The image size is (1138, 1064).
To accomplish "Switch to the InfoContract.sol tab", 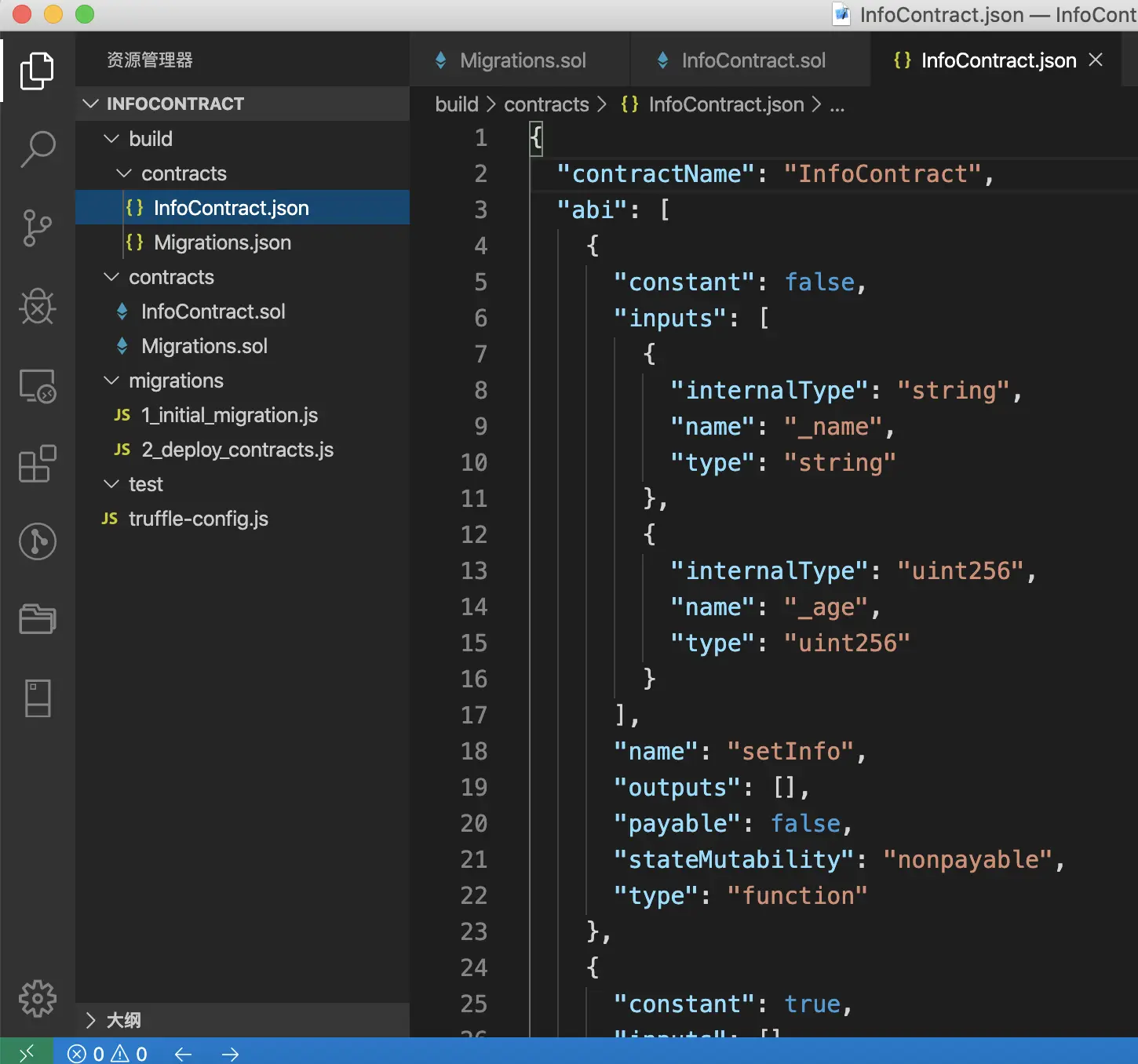I will 753,60.
